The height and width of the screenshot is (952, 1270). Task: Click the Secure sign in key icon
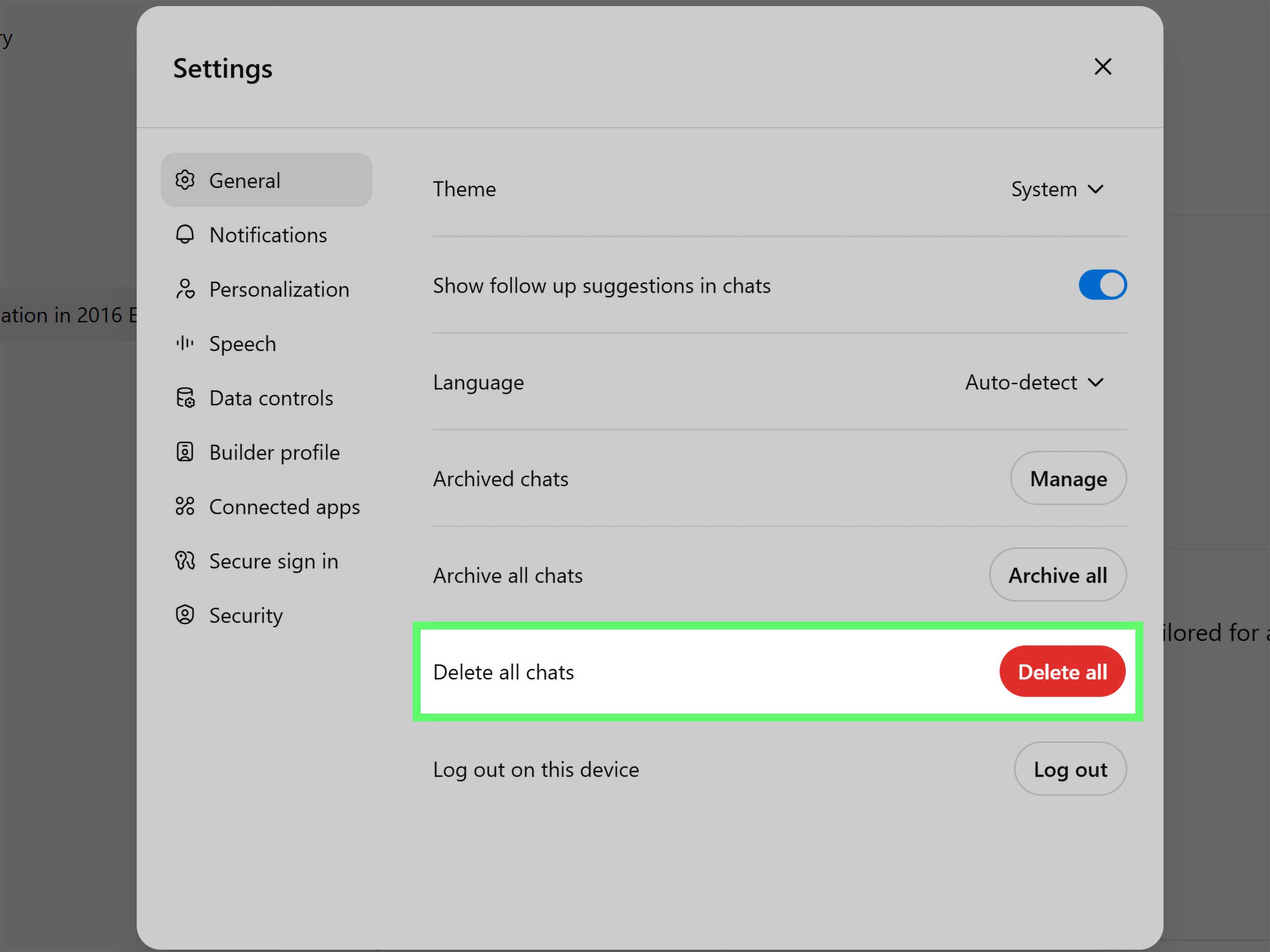coord(185,560)
